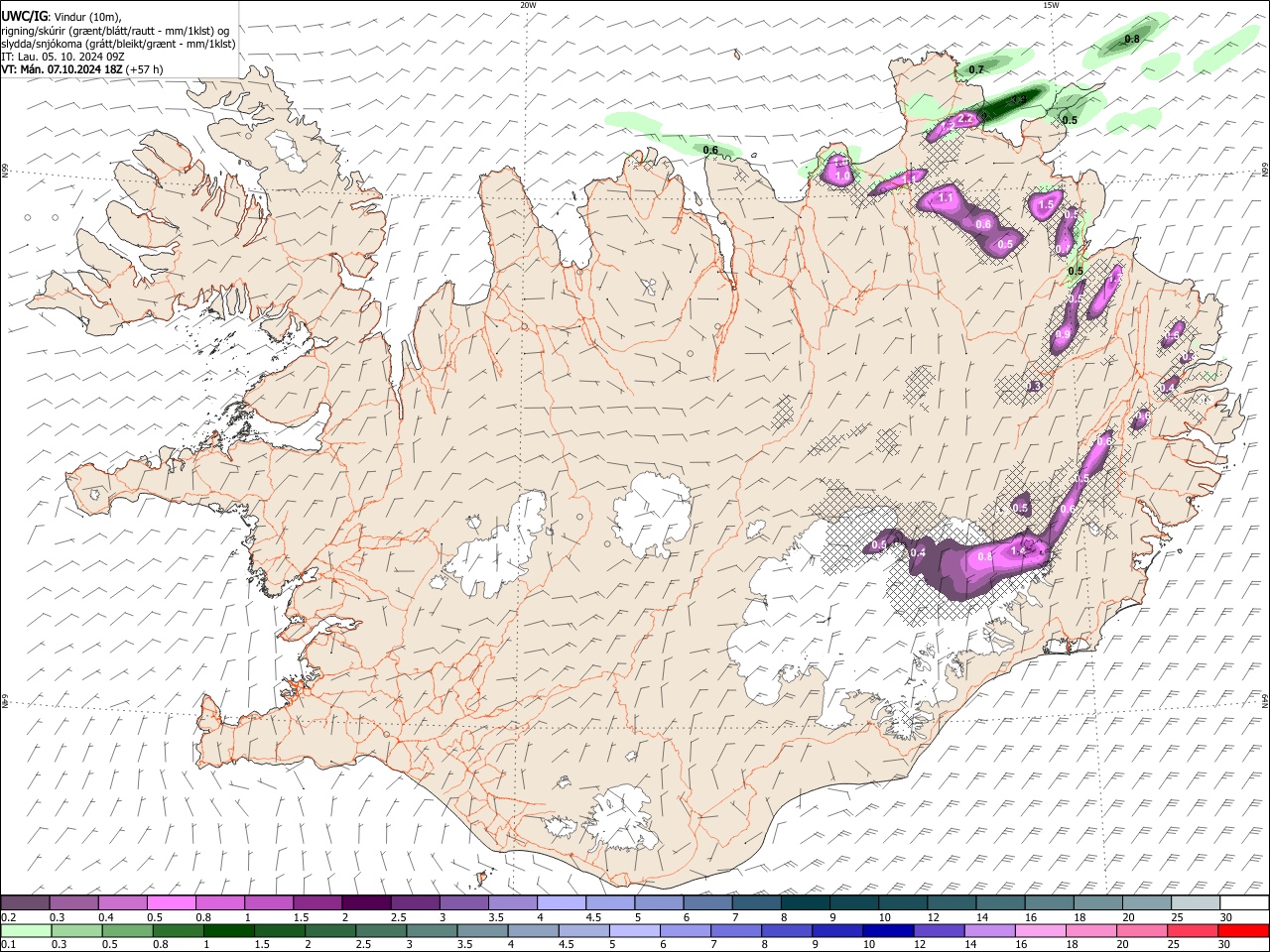The height and width of the screenshot is (952, 1270).
Task: Select the 0.2 swatch in the upper legend row
Action: tap(25, 902)
